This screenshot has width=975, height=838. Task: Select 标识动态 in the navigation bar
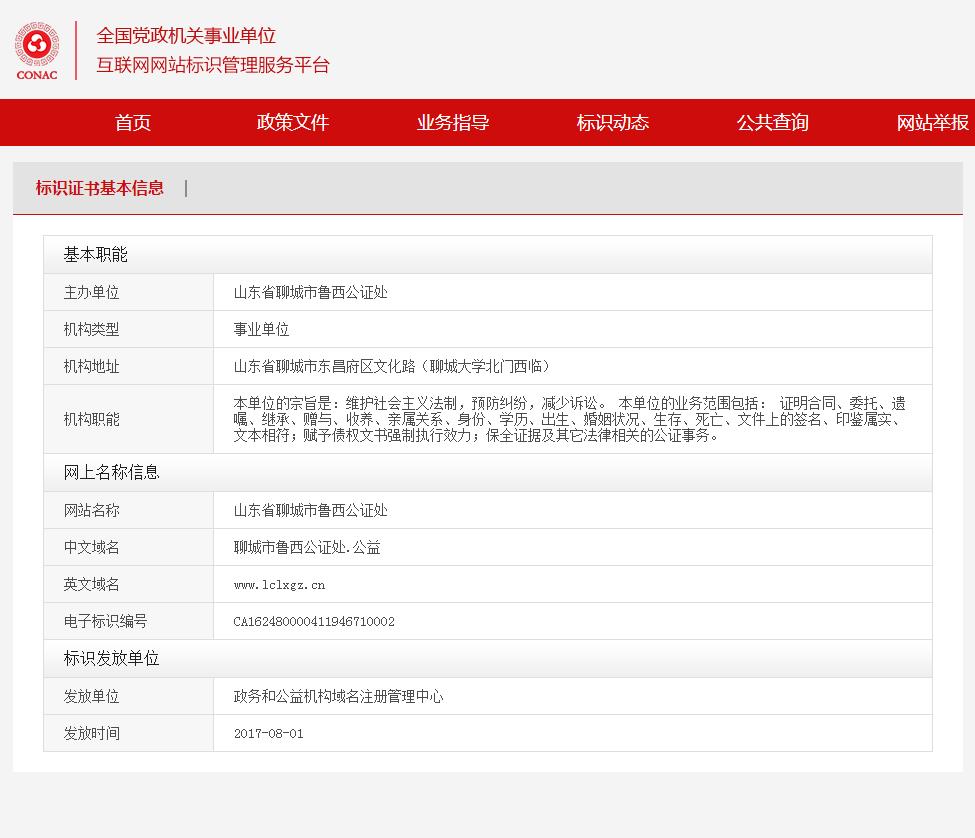612,122
